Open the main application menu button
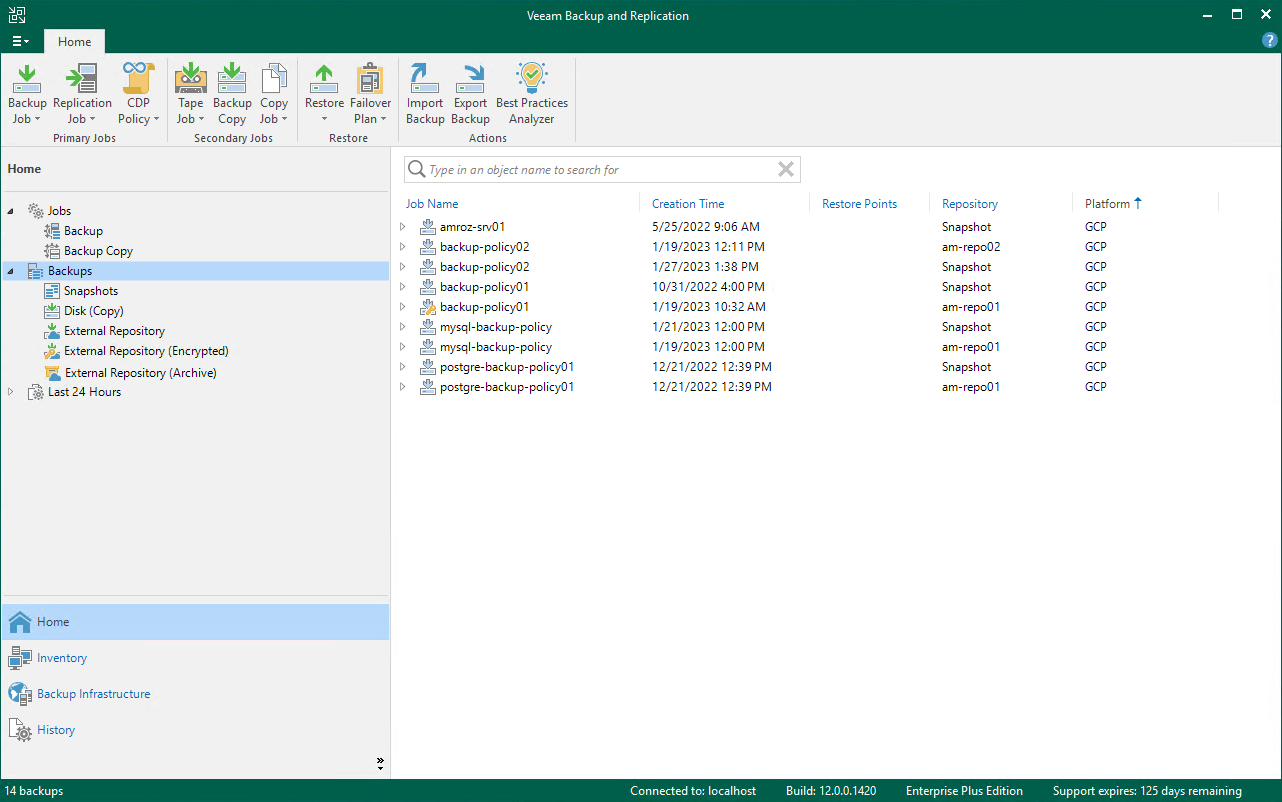The image size is (1282, 802). point(20,42)
